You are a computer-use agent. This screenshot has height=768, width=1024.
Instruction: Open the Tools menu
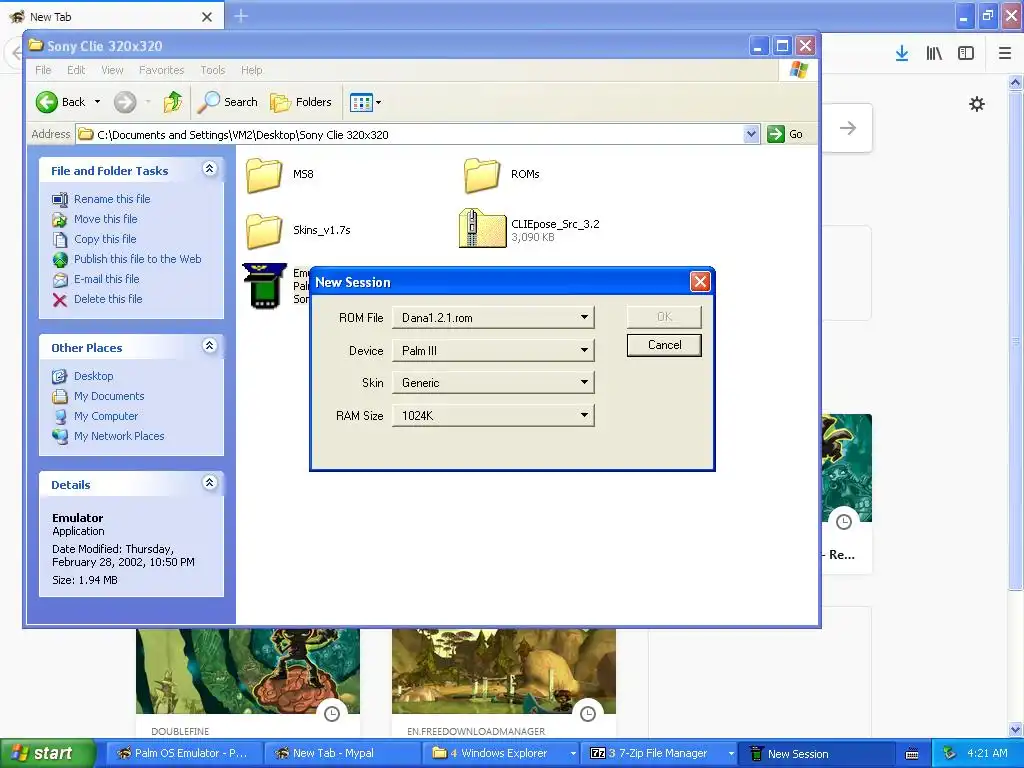coord(212,70)
